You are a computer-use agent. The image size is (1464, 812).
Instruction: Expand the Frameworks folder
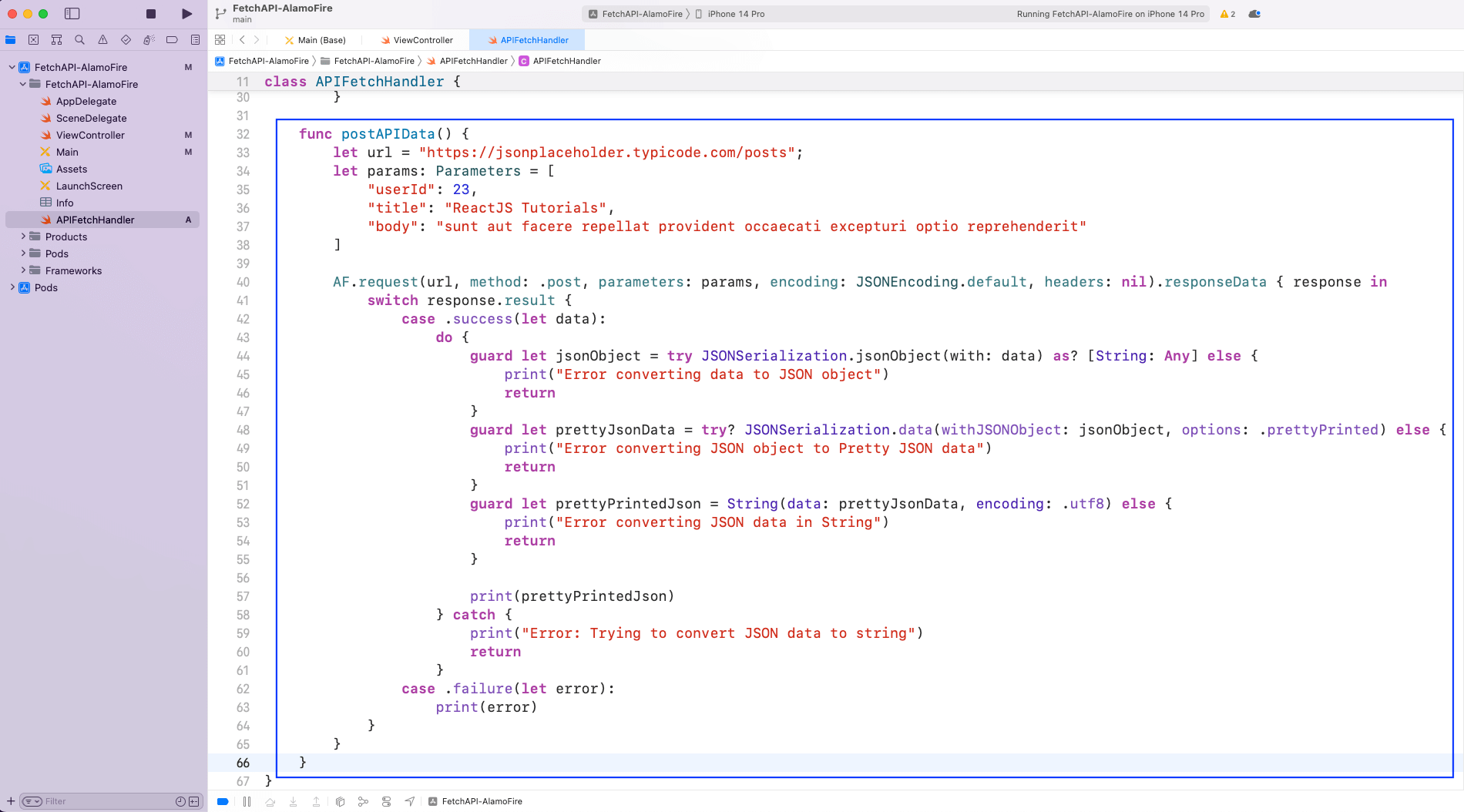click(23, 270)
